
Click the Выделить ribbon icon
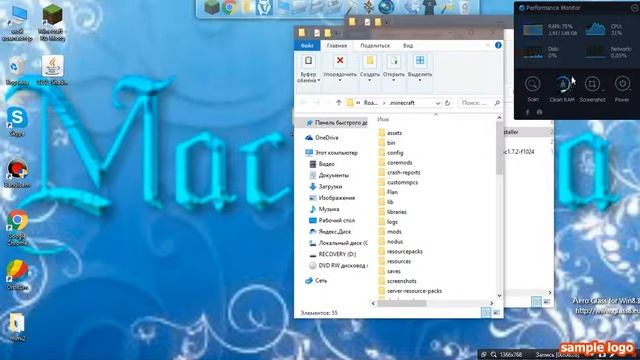[x=420, y=61]
